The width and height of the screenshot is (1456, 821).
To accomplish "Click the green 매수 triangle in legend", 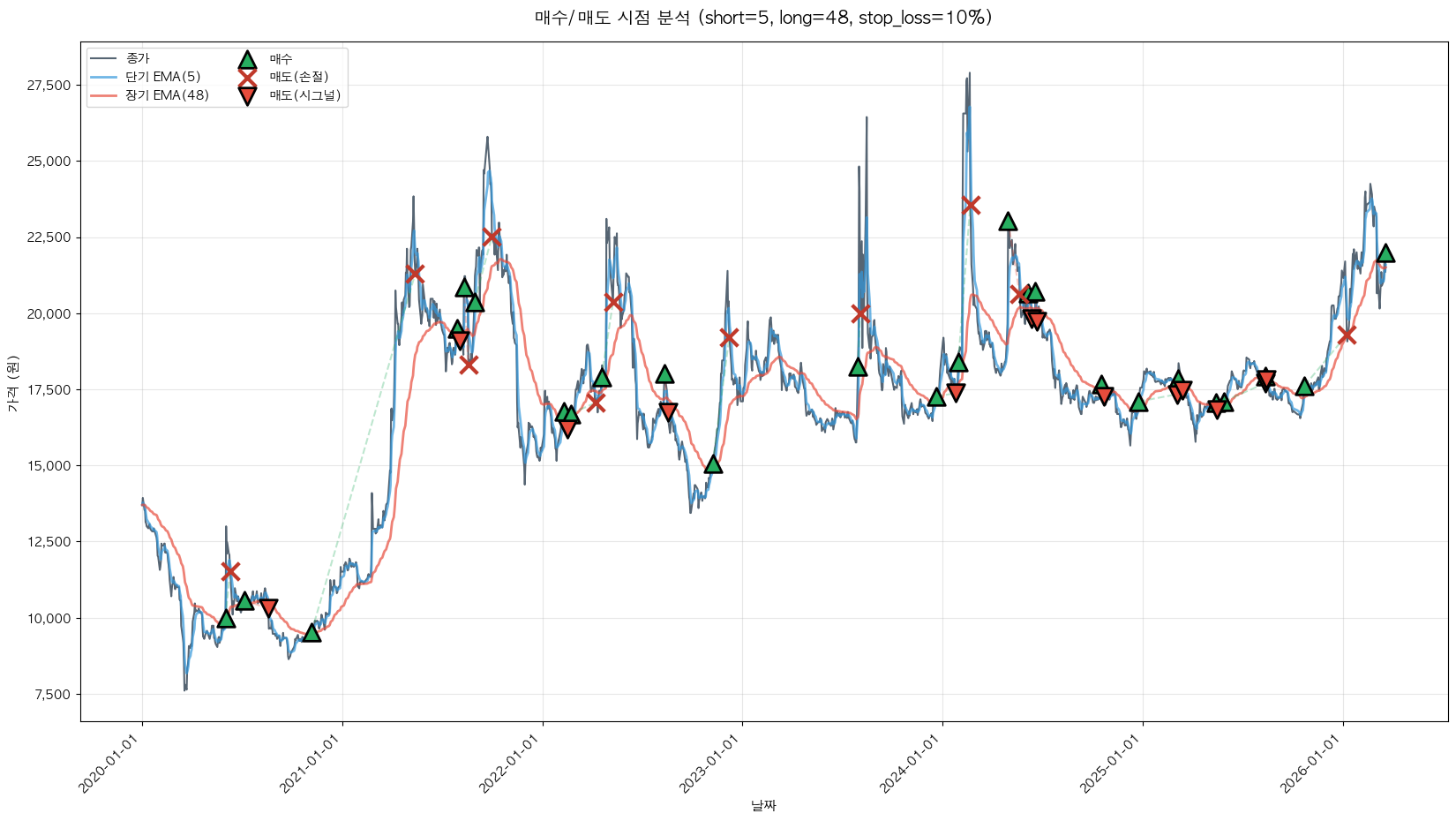I will tap(247, 60).
